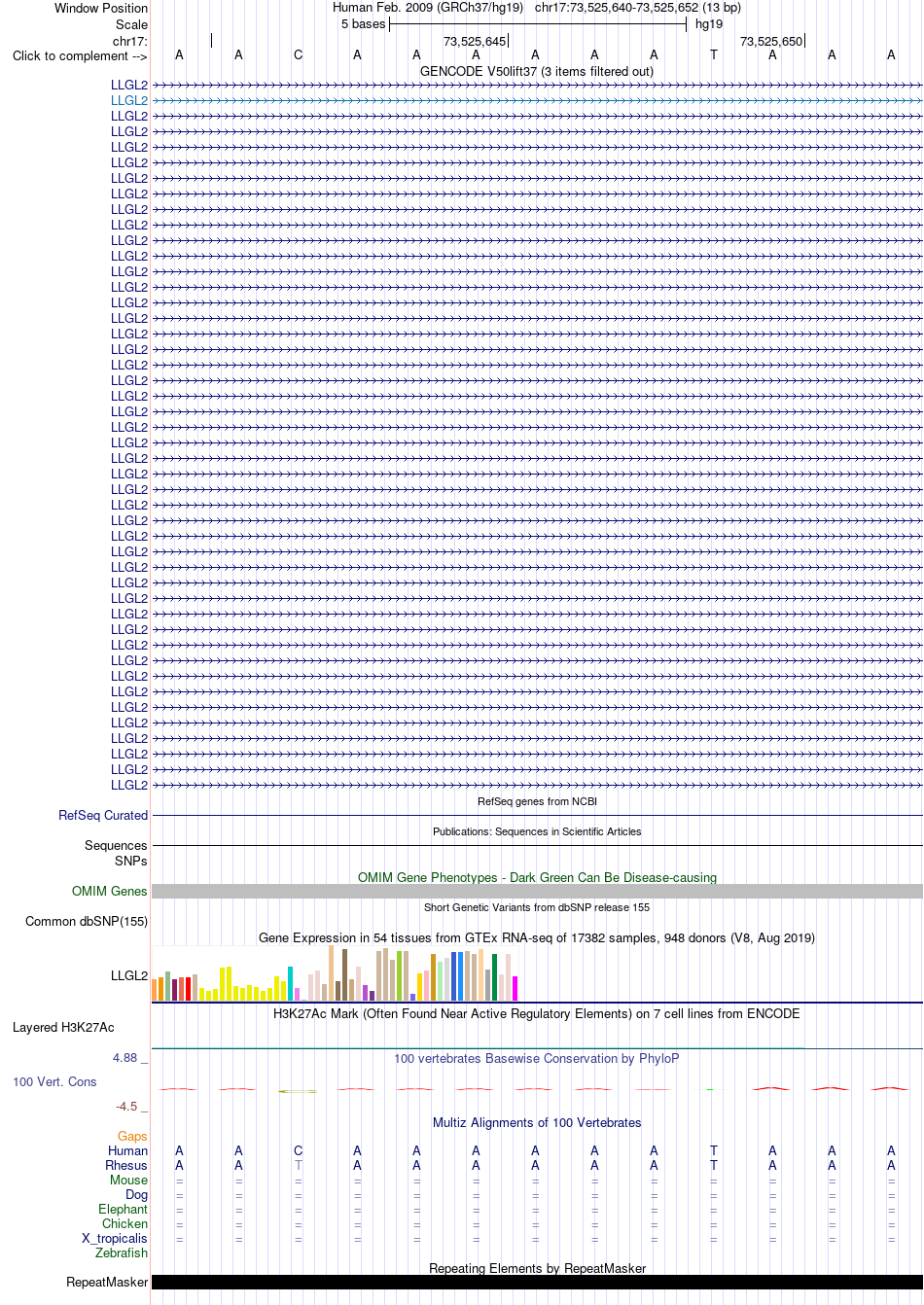The height and width of the screenshot is (1305, 924).
Task: Open the Layered H3K27Ac track label
Action: 63,1027
